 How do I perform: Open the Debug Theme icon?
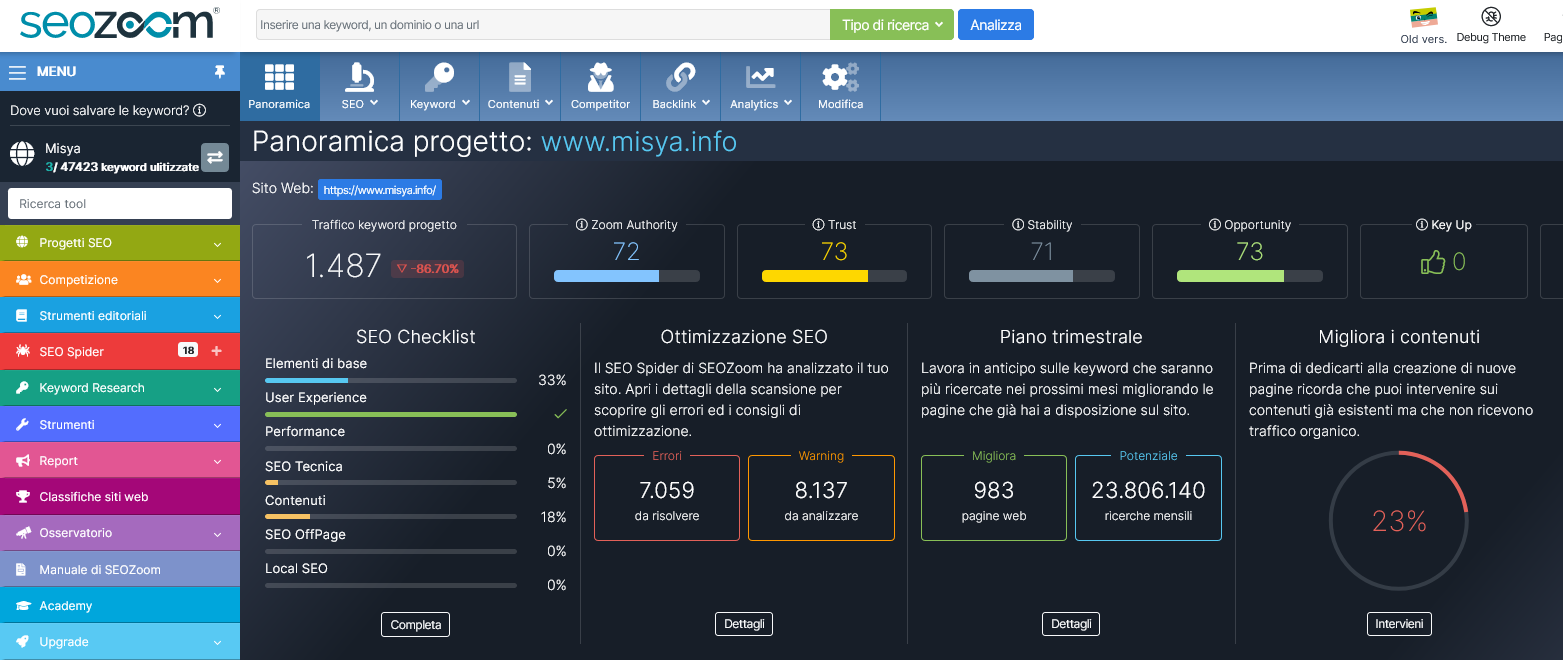pyautogui.click(x=1491, y=17)
